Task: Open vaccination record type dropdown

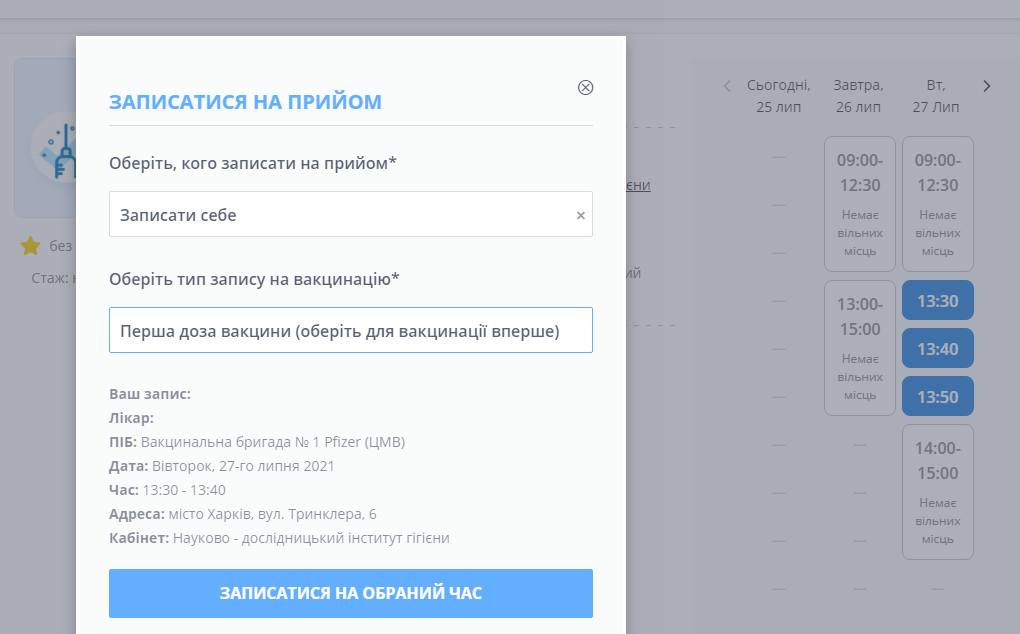Action: click(x=350, y=330)
